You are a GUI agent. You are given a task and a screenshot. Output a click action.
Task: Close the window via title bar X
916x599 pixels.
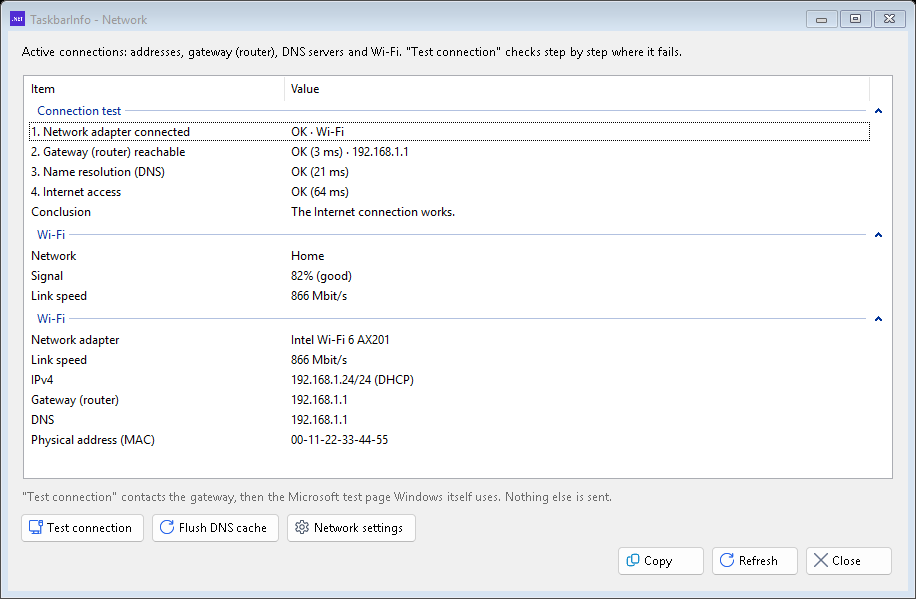[889, 19]
